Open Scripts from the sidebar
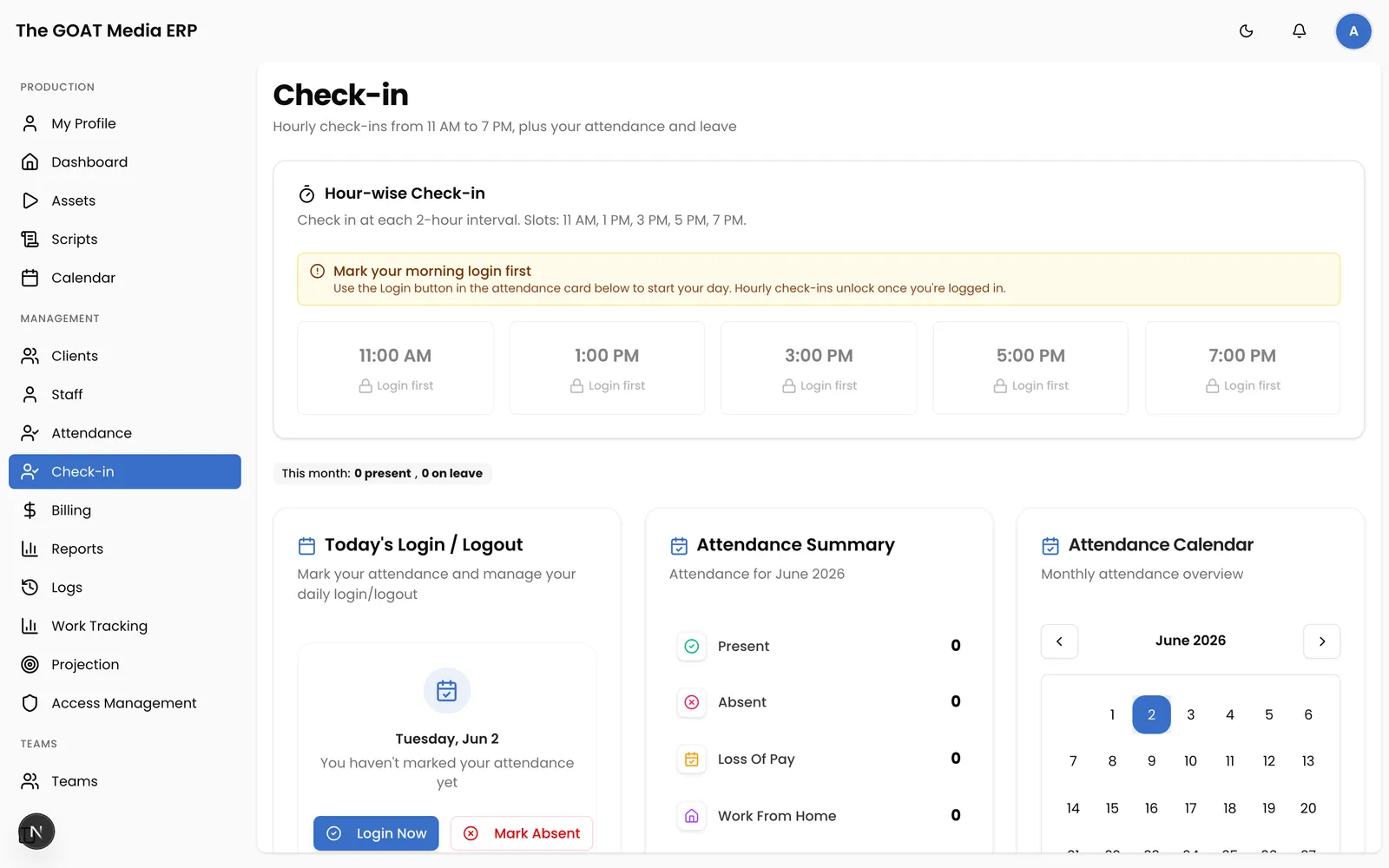 point(125,240)
